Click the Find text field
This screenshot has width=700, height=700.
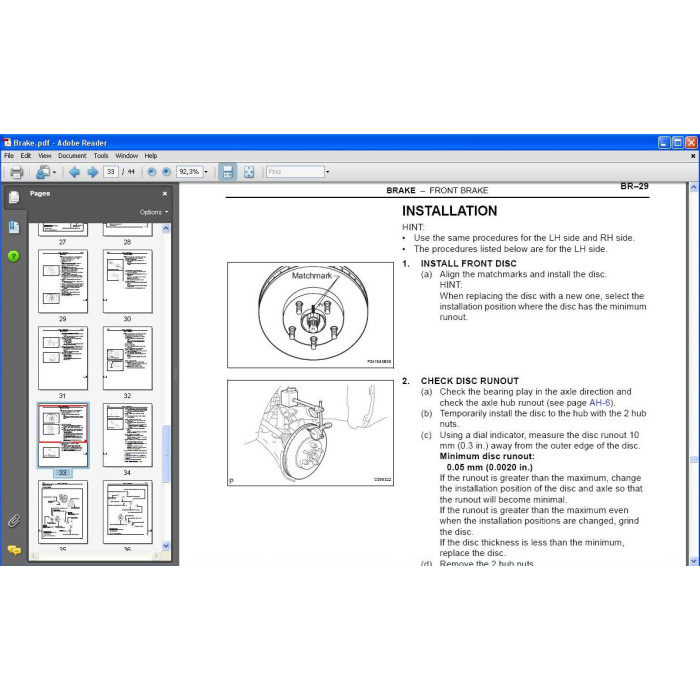tap(295, 172)
